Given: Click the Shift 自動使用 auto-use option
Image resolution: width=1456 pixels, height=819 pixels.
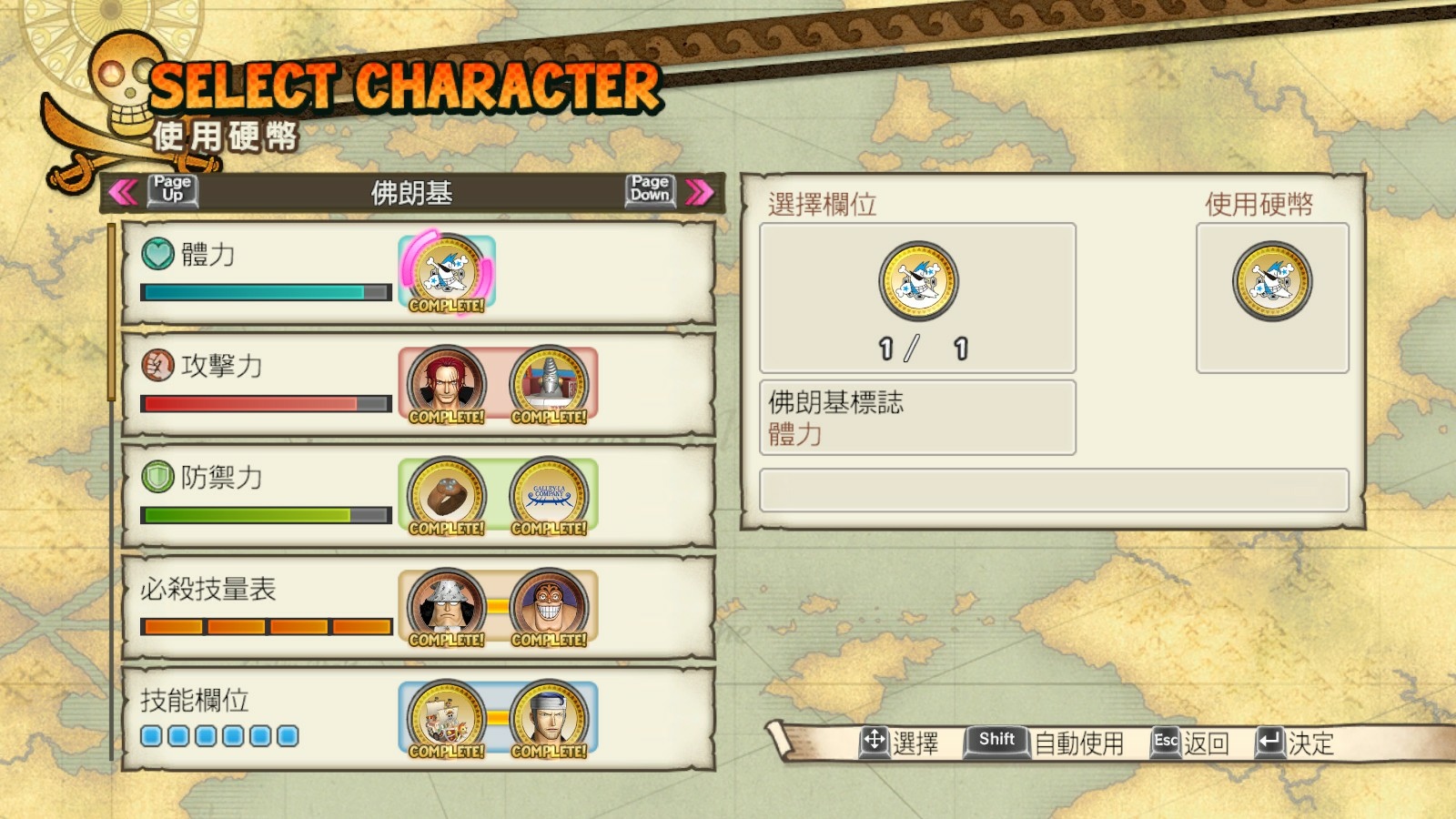Looking at the screenshot, I should (1044, 743).
